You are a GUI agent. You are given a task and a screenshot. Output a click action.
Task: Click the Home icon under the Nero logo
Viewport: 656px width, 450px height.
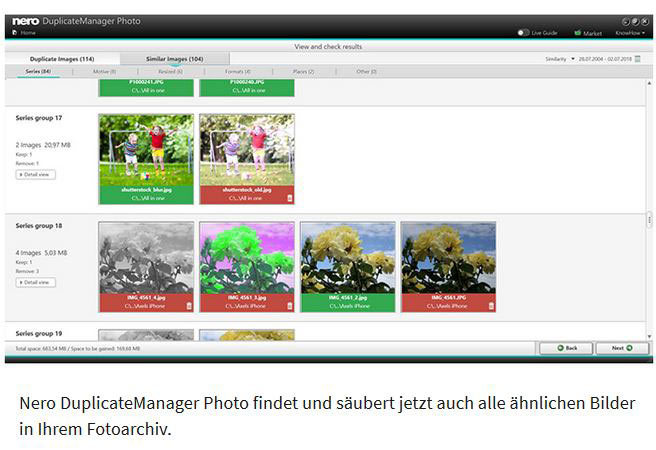tap(15, 32)
